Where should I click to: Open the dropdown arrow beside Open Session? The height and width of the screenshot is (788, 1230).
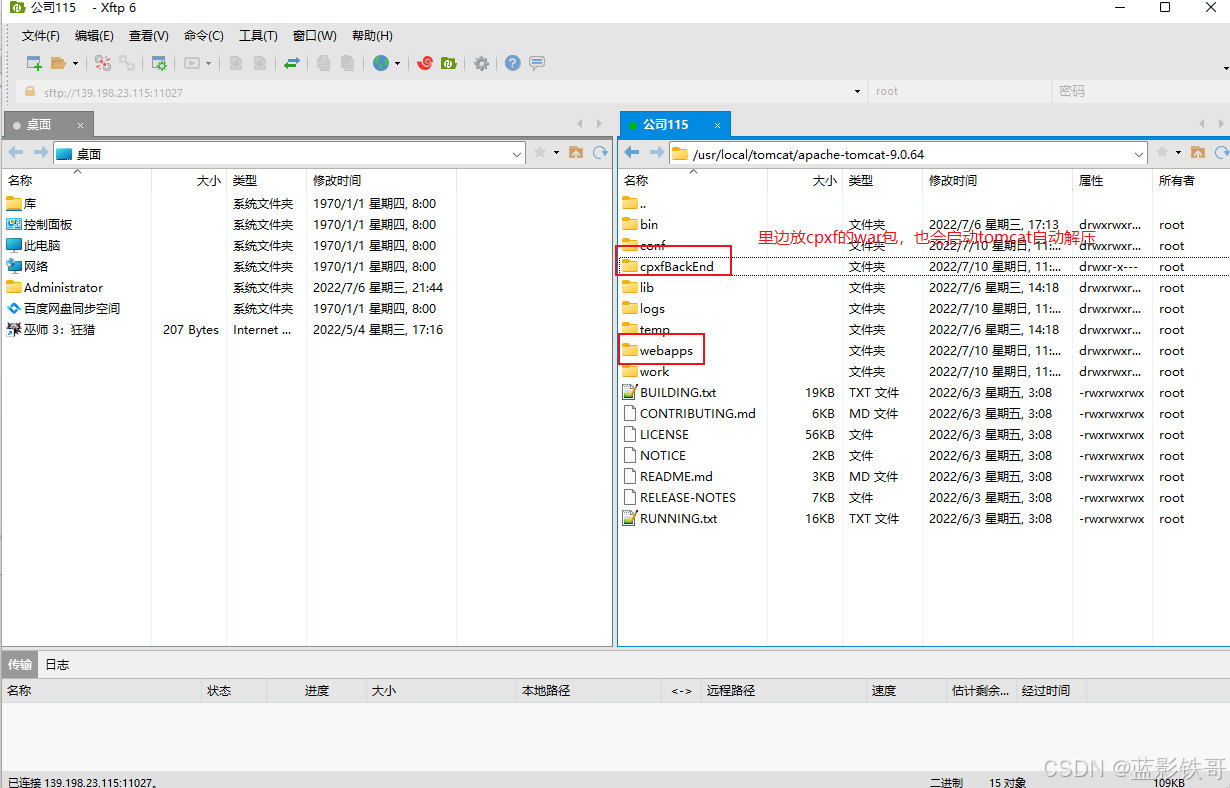[75, 63]
